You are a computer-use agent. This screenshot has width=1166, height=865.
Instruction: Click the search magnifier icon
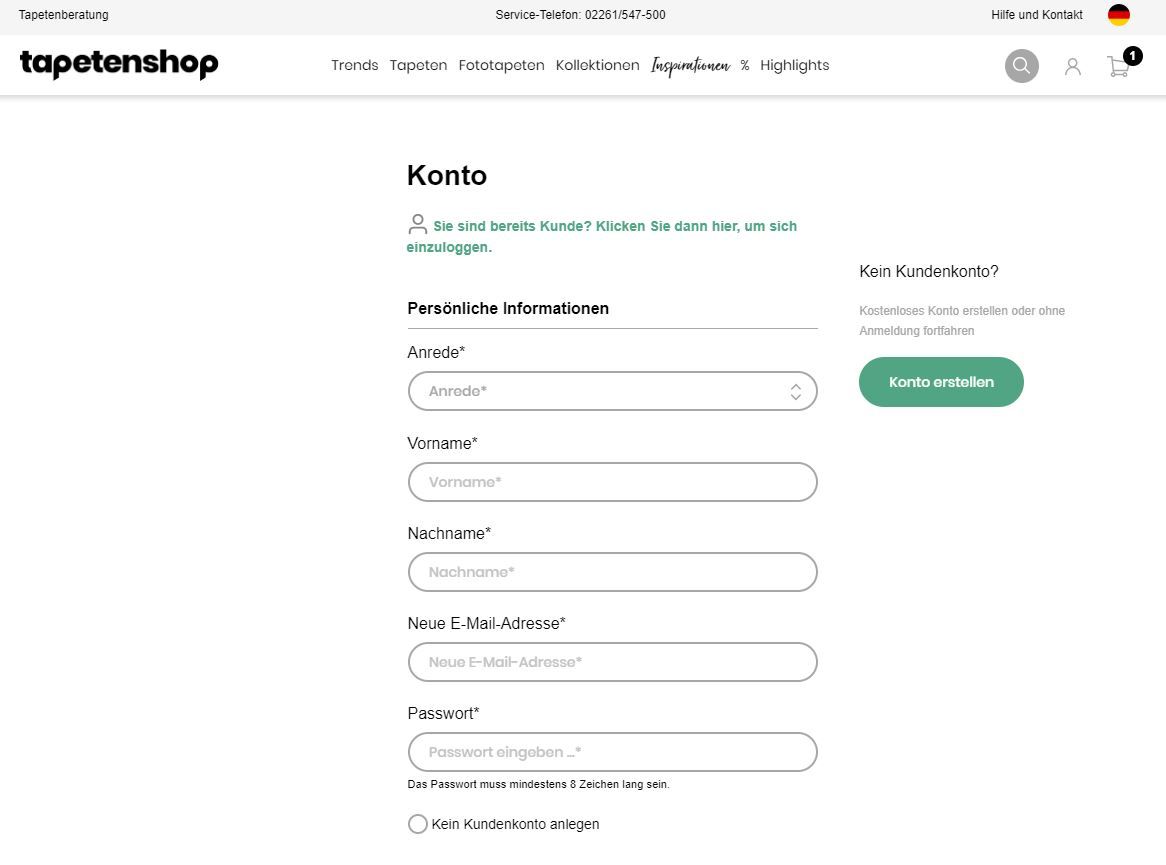pos(1021,66)
